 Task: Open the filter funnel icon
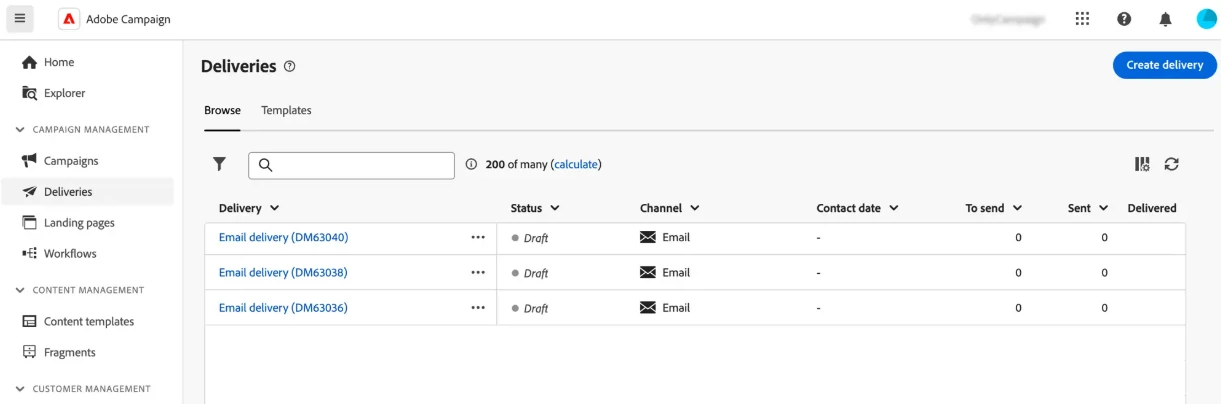[220, 164]
